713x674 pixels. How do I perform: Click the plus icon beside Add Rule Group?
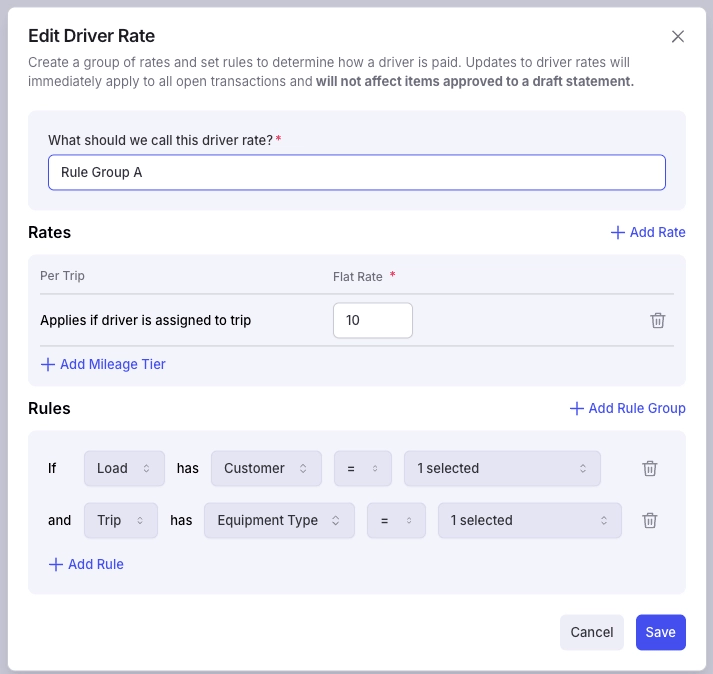pos(577,408)
